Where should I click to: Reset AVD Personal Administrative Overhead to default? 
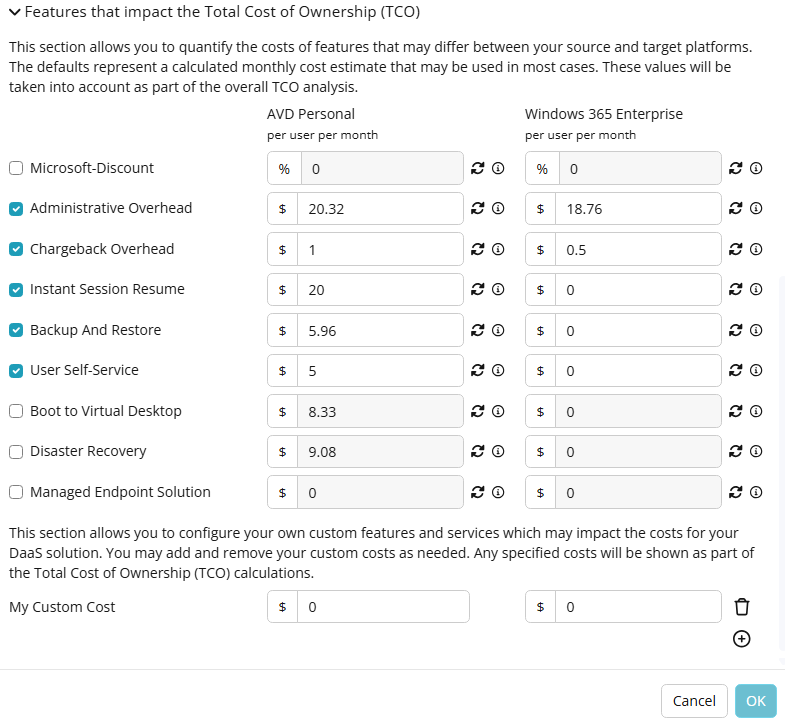coord(478,208)
